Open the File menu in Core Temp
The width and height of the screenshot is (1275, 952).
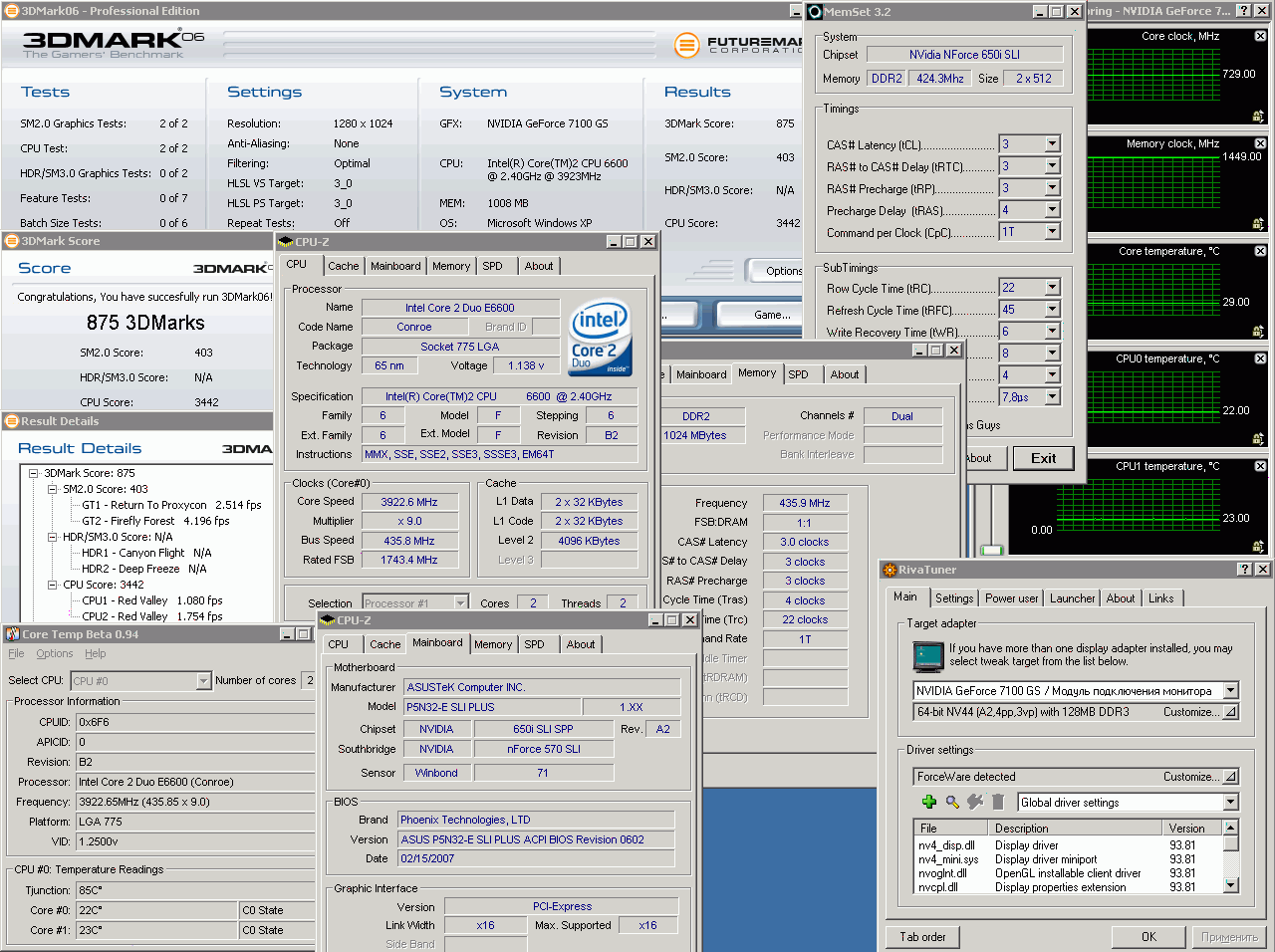tap(16, 654)
